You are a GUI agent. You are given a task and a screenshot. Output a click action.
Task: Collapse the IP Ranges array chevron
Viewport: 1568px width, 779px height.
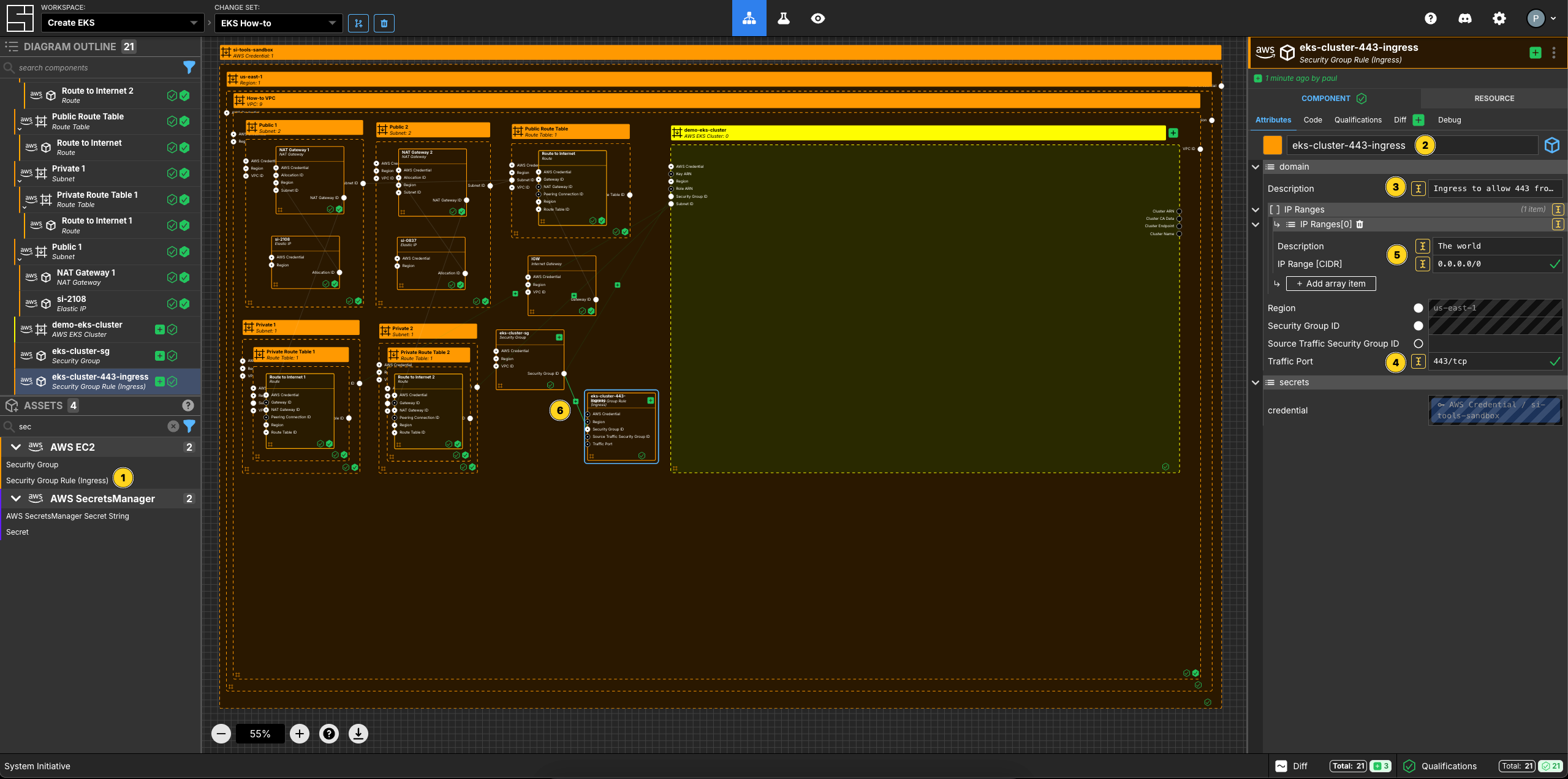pyautogui.click(x=1256, y=209)
